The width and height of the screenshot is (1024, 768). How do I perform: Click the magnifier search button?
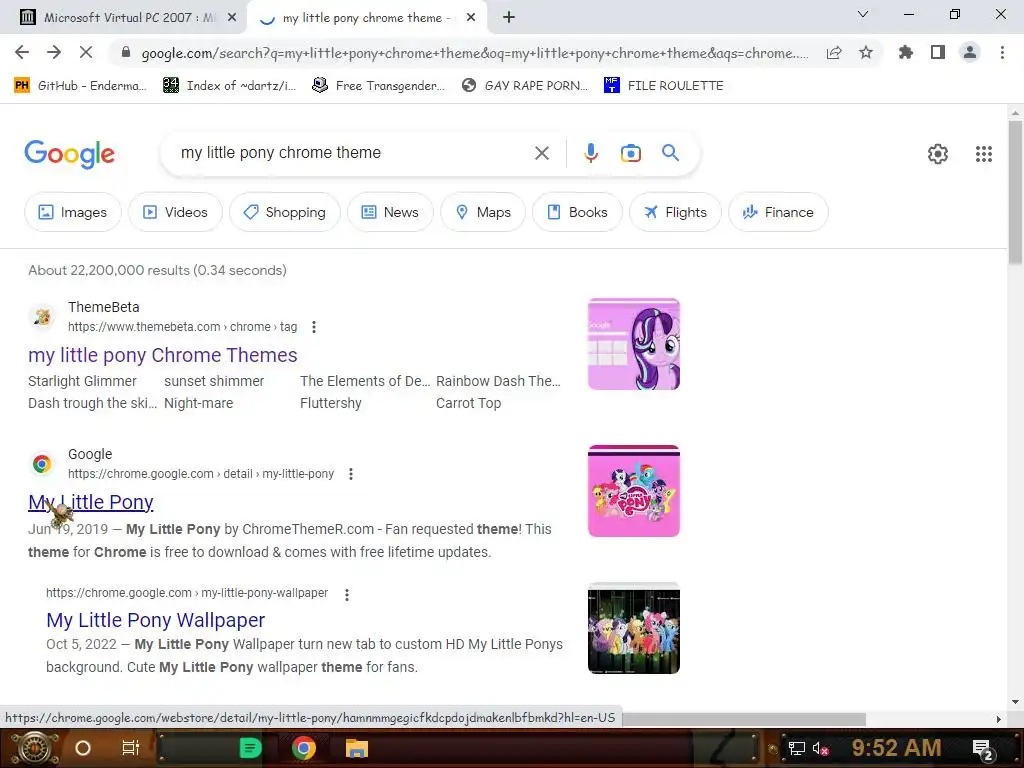[670, 153]
